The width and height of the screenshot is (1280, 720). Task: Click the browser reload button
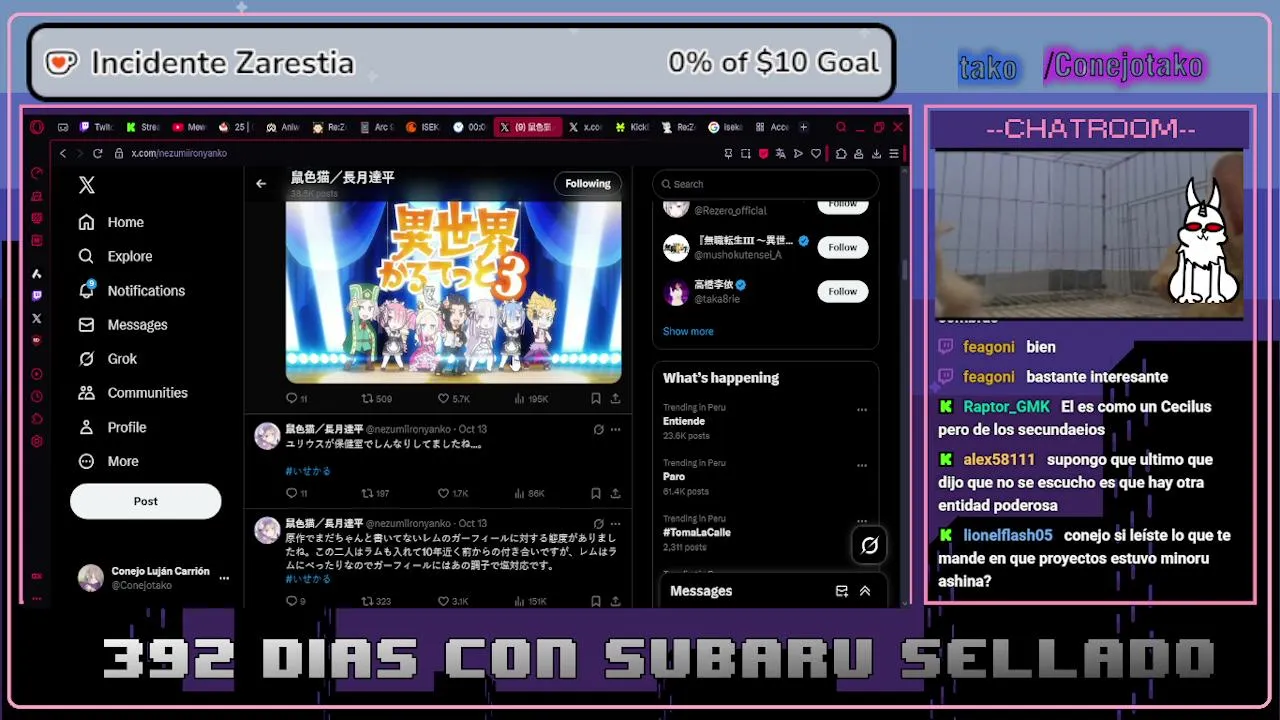pos(98,153)
